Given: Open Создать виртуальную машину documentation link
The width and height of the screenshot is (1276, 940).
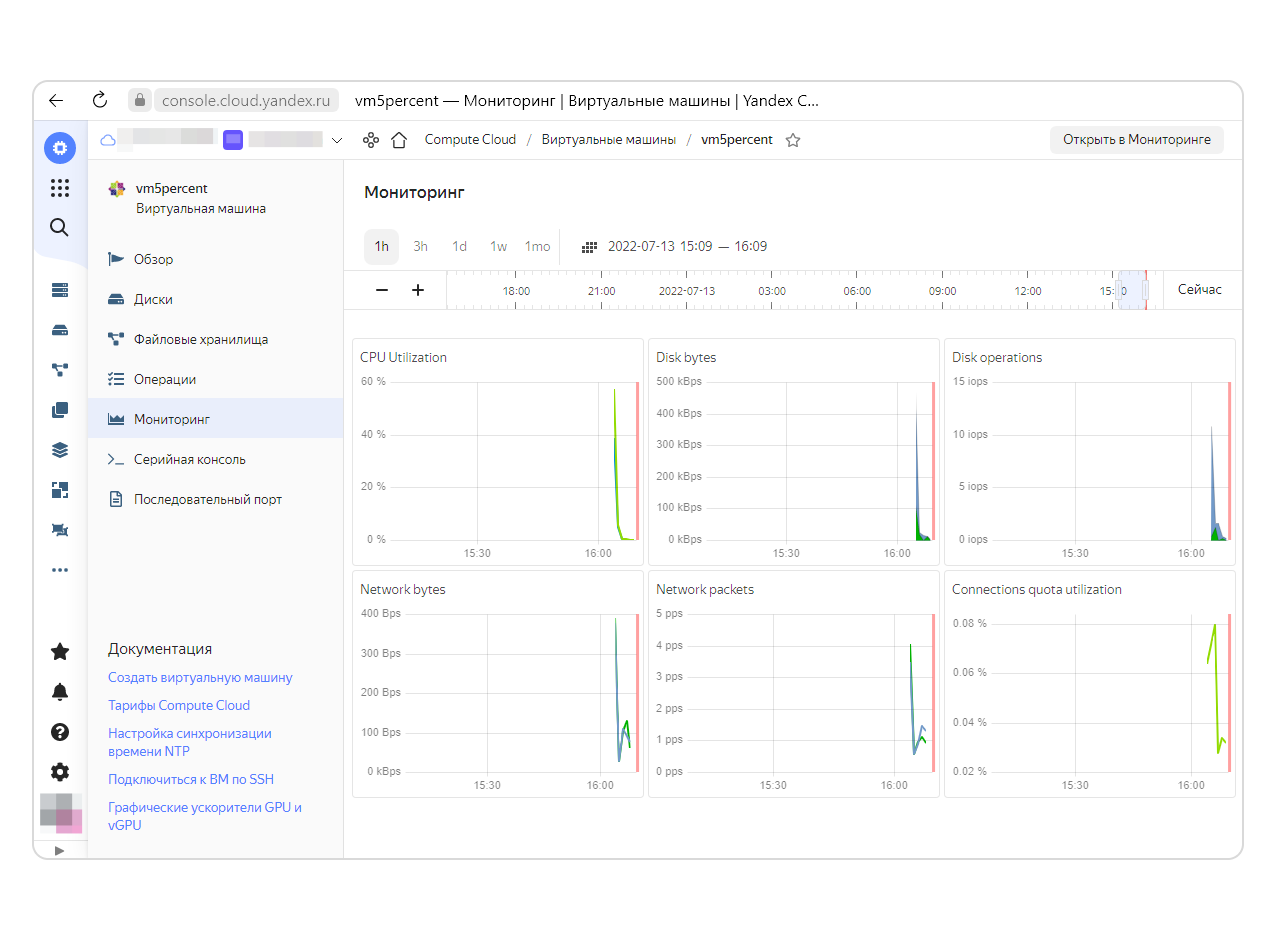Looking at the screenshot, I should (x=200, y=677).
